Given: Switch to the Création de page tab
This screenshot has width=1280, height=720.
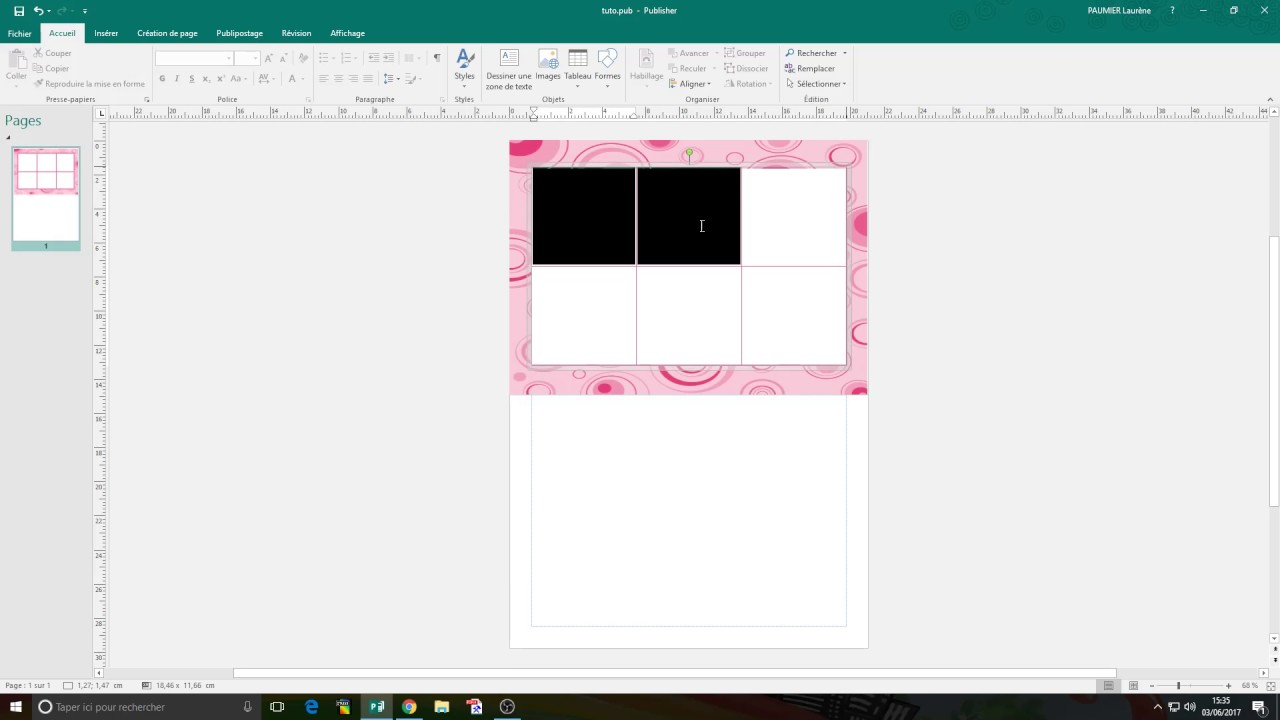Looking at the screenshot, I should [167, 33].
